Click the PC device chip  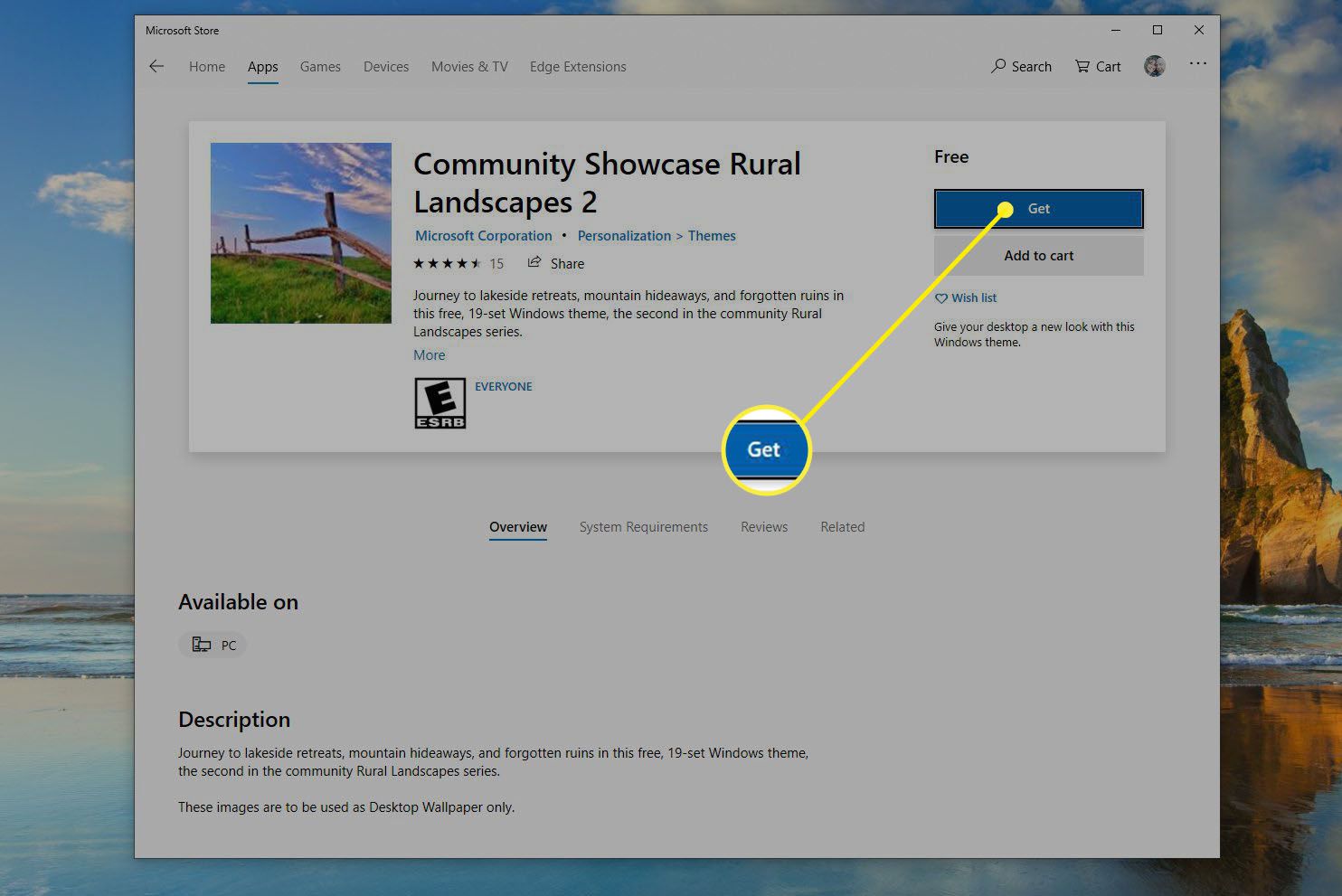pyautogui.click(x=213, y=645)
